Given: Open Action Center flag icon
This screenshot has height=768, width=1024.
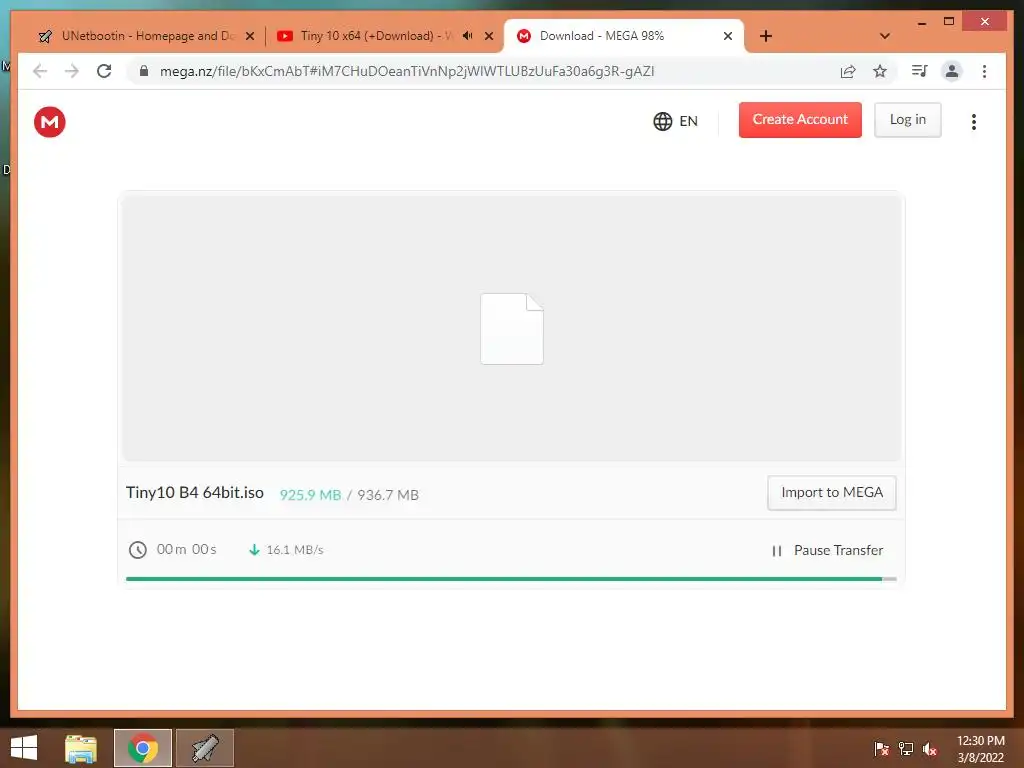Looking at the screenshot, I should pos(881,749).
